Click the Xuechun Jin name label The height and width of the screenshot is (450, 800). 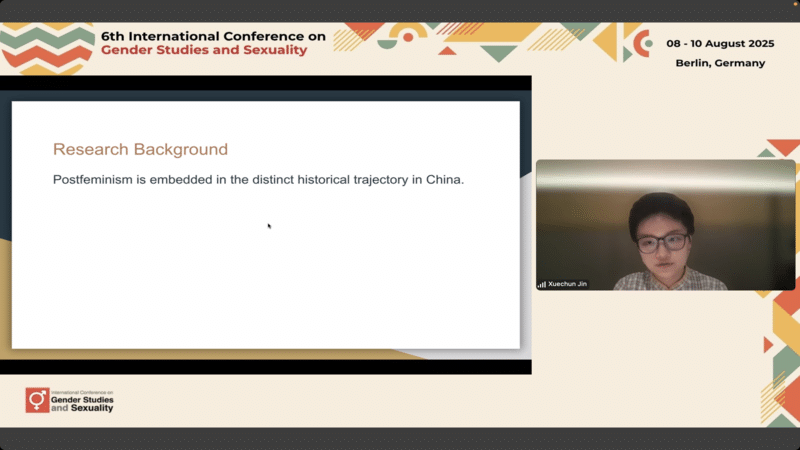[567, 284]
